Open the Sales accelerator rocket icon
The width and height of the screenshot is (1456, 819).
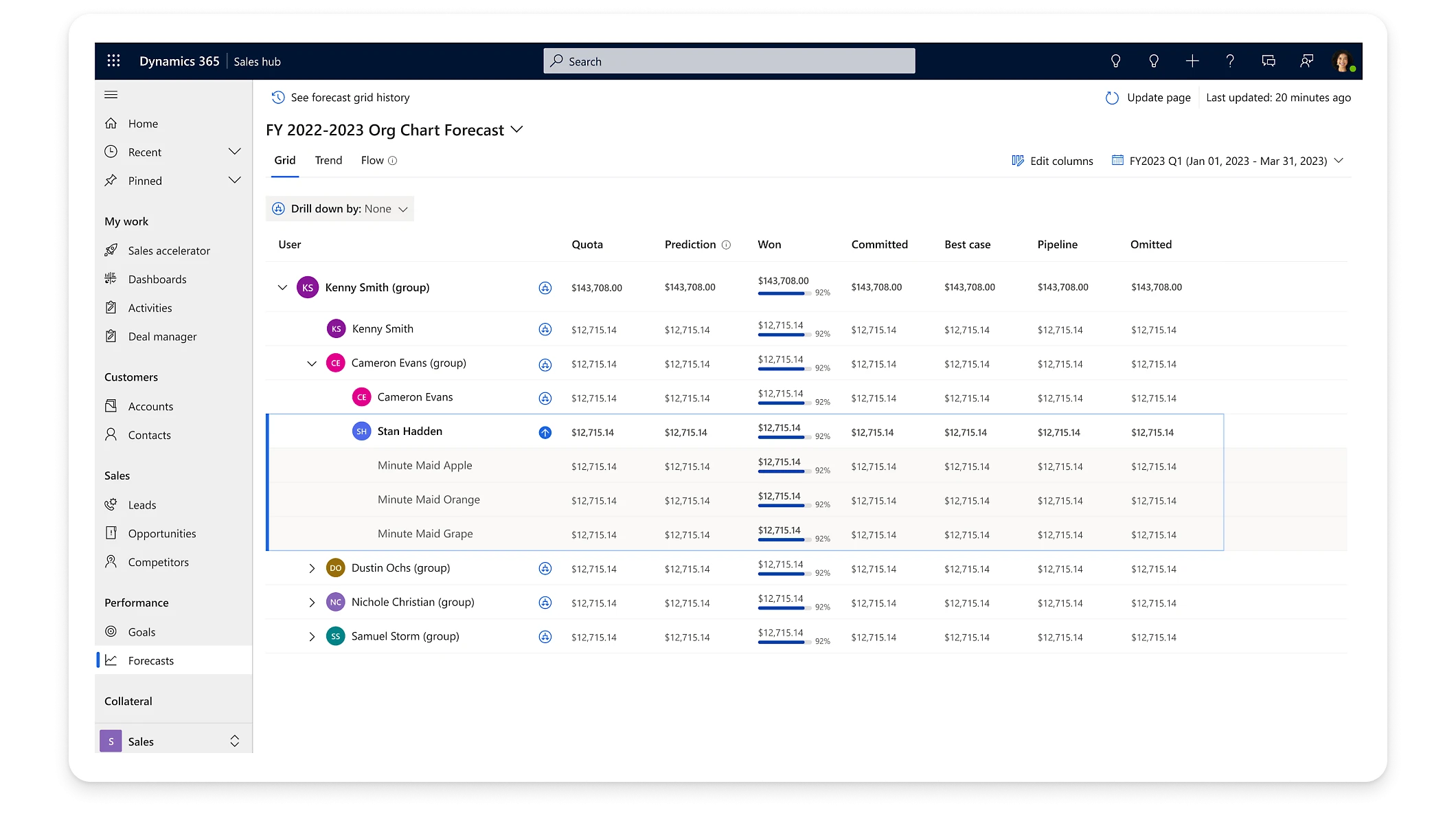click(111, 251)
